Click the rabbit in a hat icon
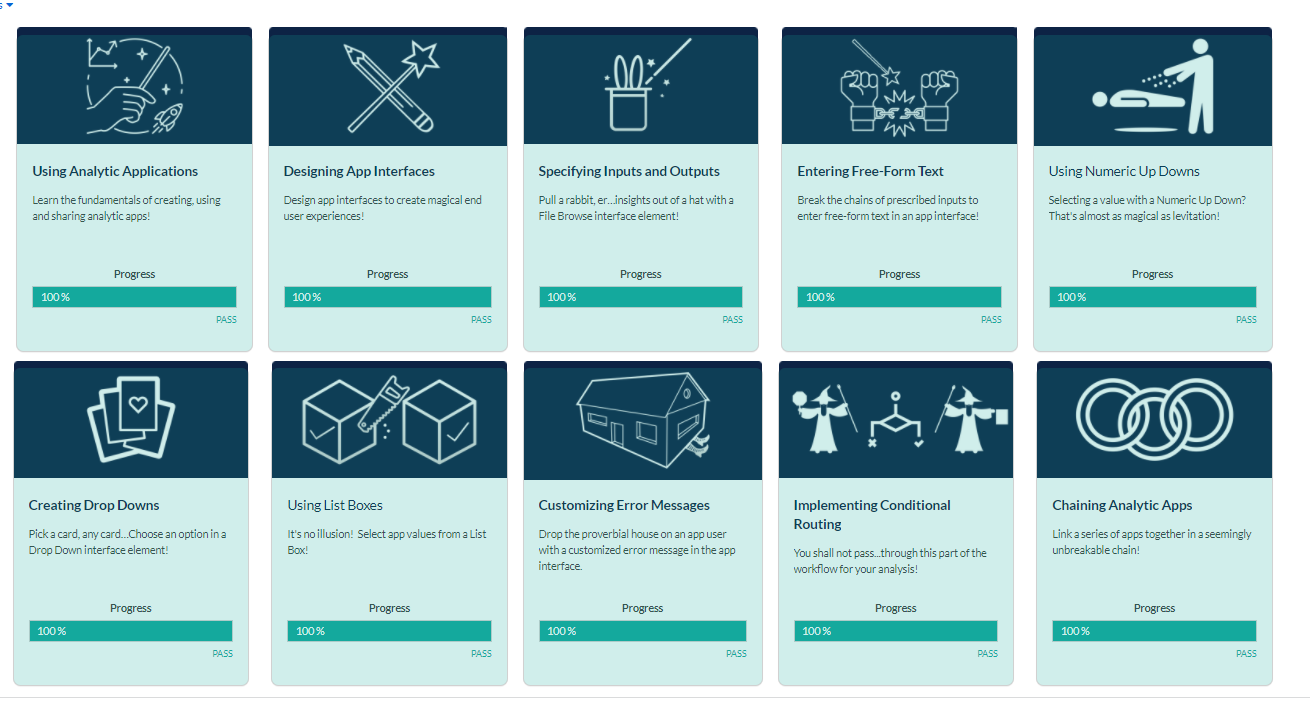 click(x=641, y=85)
